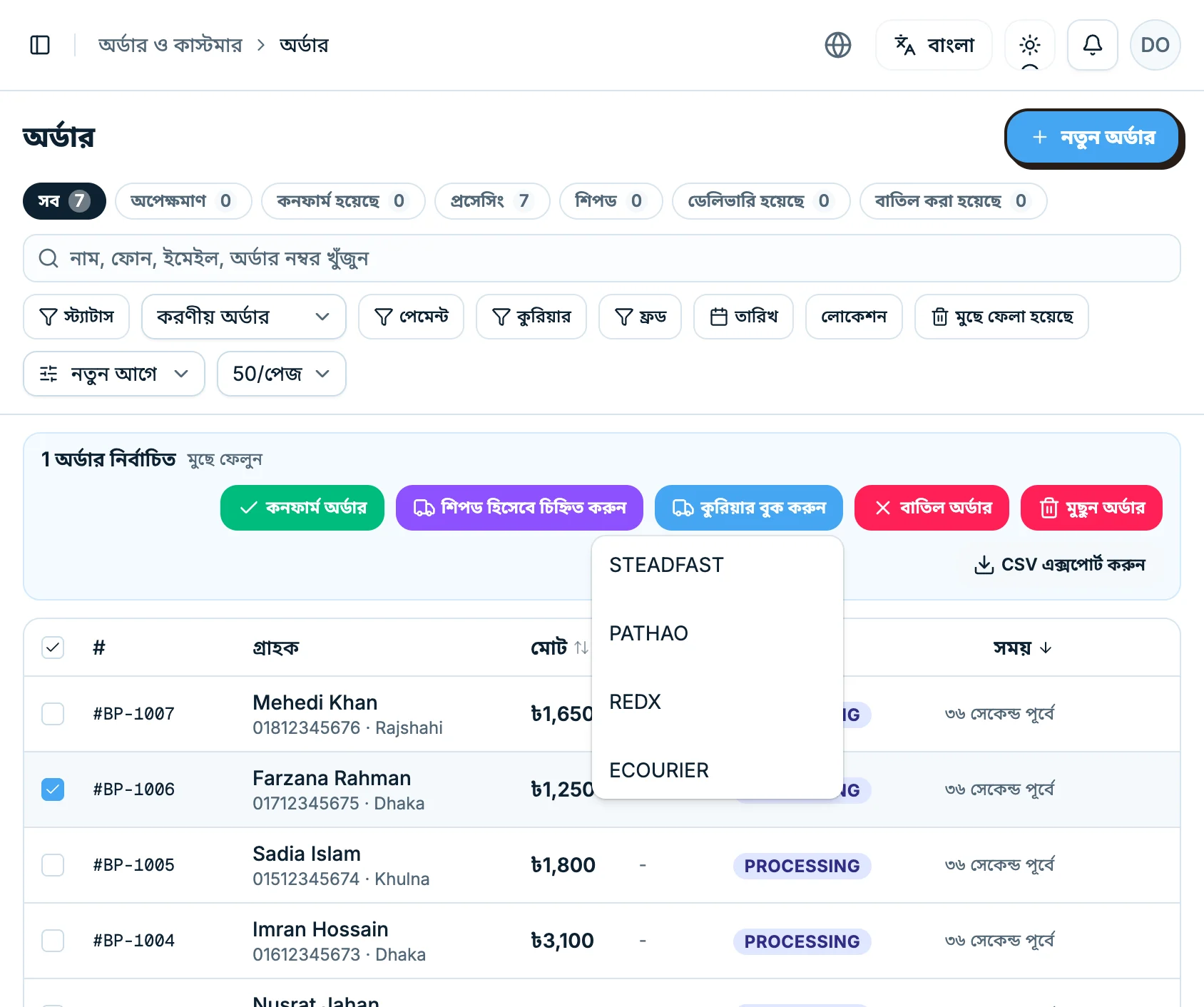
Task: Select the শিপড tab
Action: coord(611,201)
